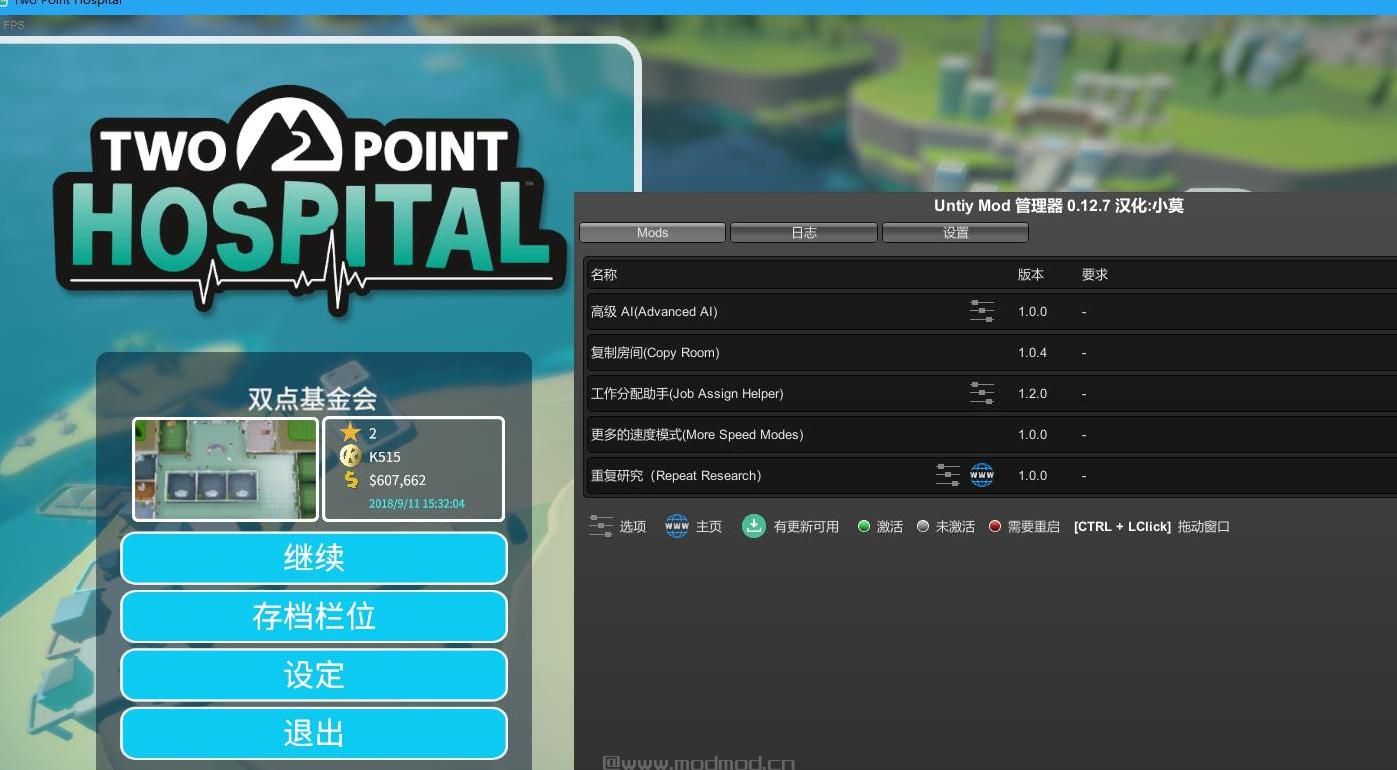Click the gold star icon on save card

[350, 432]
